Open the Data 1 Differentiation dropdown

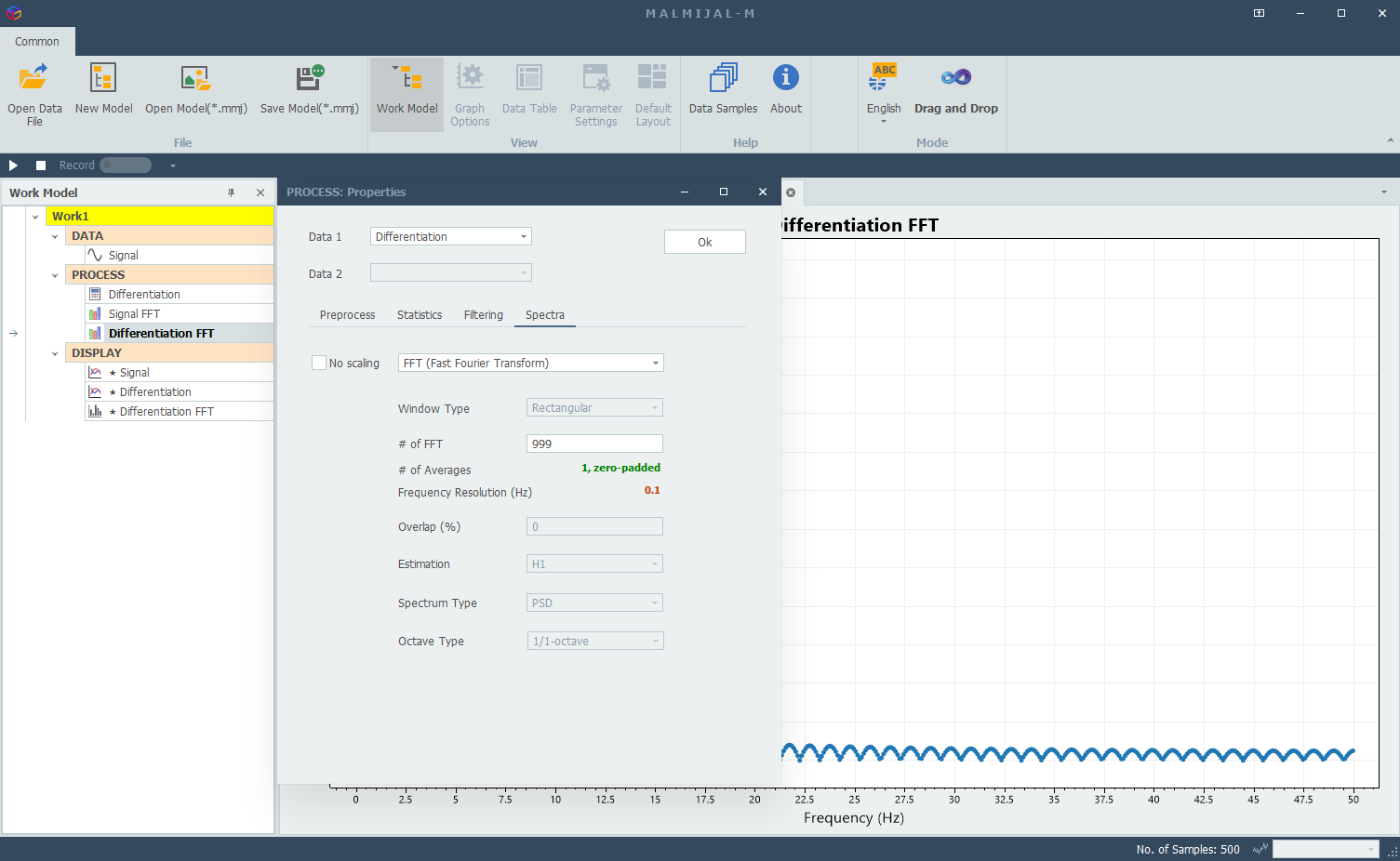[451, 236]
